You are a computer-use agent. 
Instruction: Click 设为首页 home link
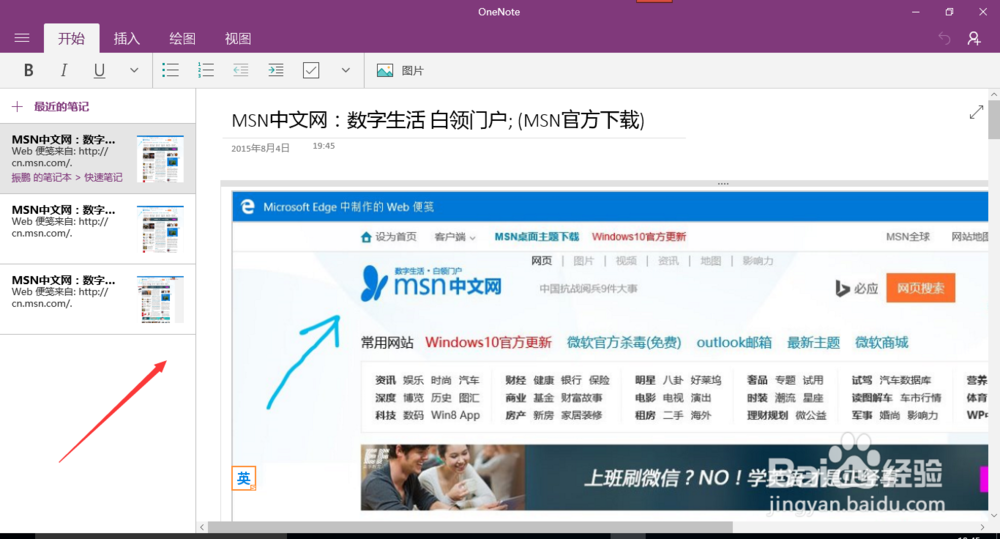[388, 237]
